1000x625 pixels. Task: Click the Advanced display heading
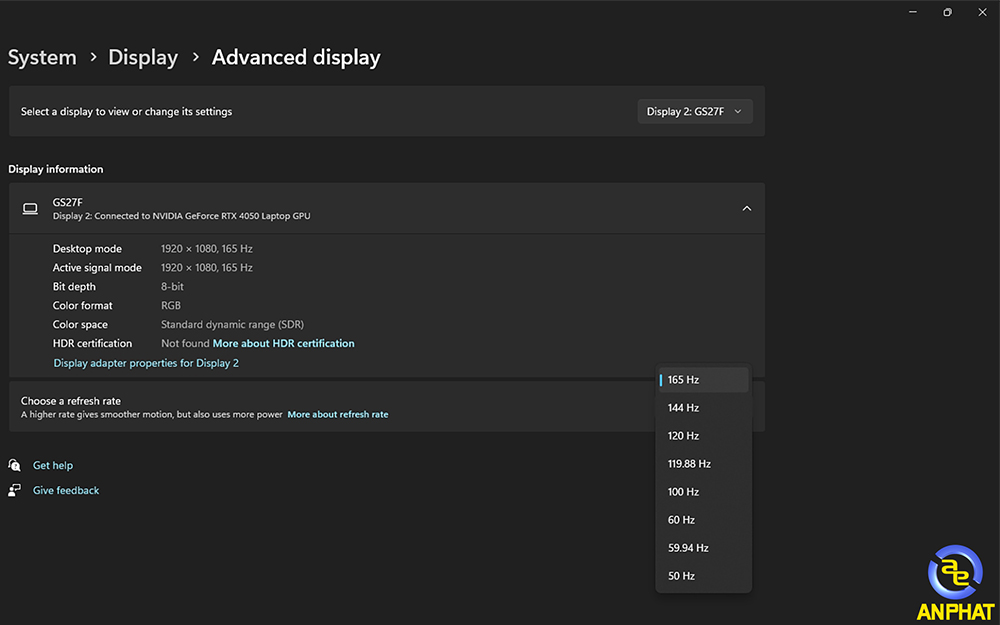296,57
